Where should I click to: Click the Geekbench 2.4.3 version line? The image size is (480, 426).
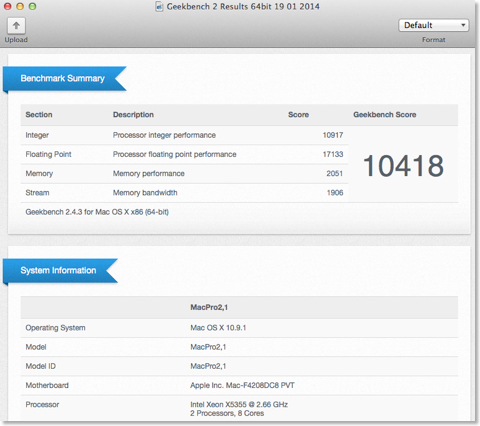[x=97, y=212]
